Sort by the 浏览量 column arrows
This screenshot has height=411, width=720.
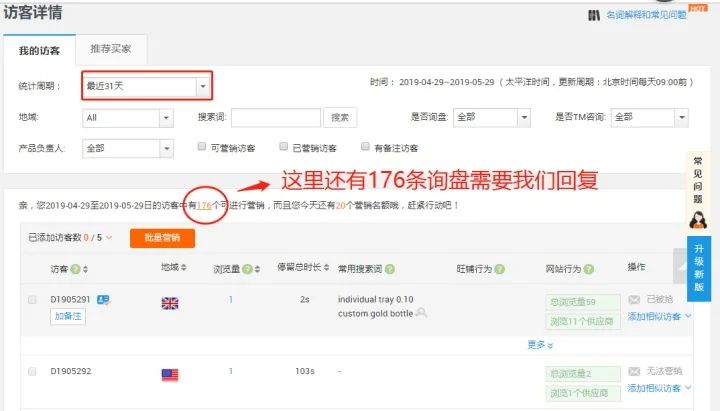257,269
